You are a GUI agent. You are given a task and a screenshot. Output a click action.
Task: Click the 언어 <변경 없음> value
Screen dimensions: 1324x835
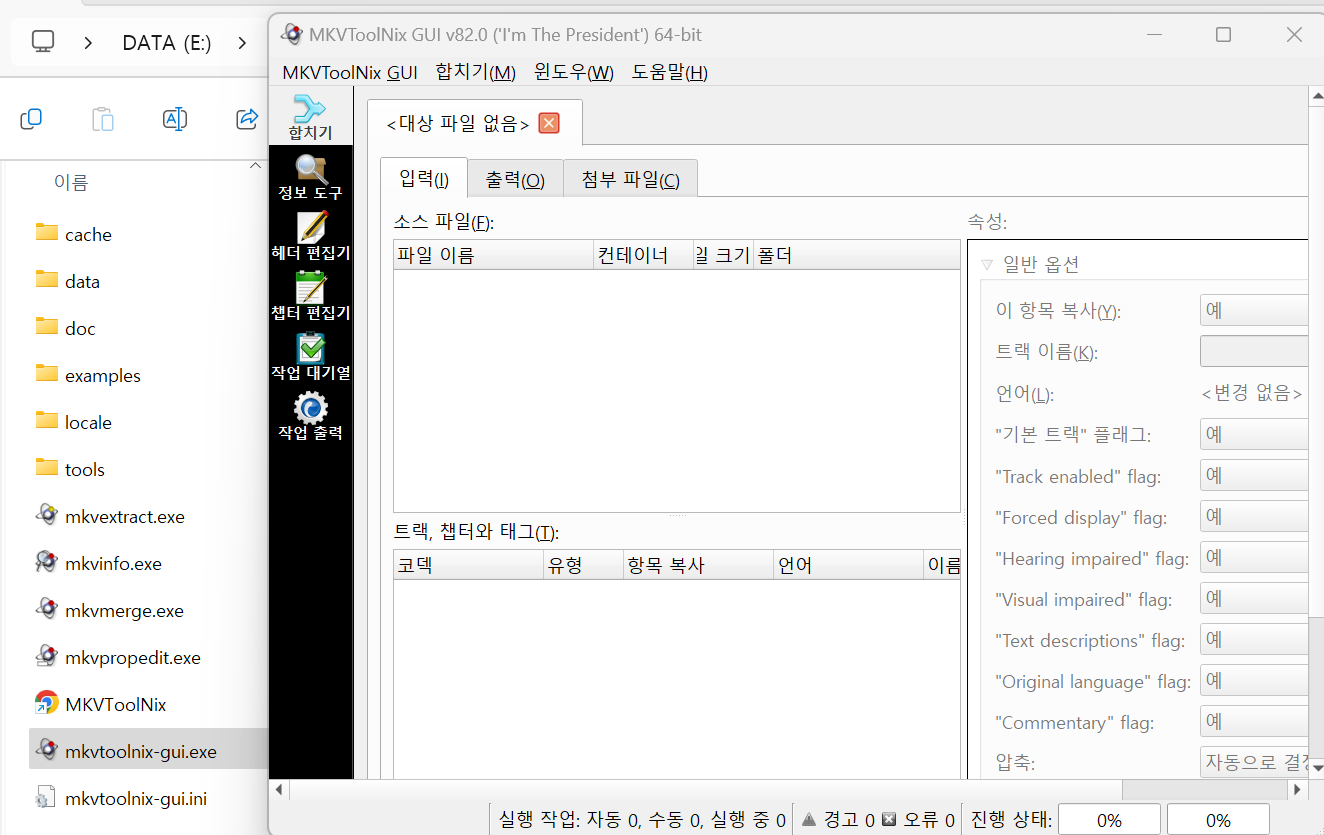1252,393
